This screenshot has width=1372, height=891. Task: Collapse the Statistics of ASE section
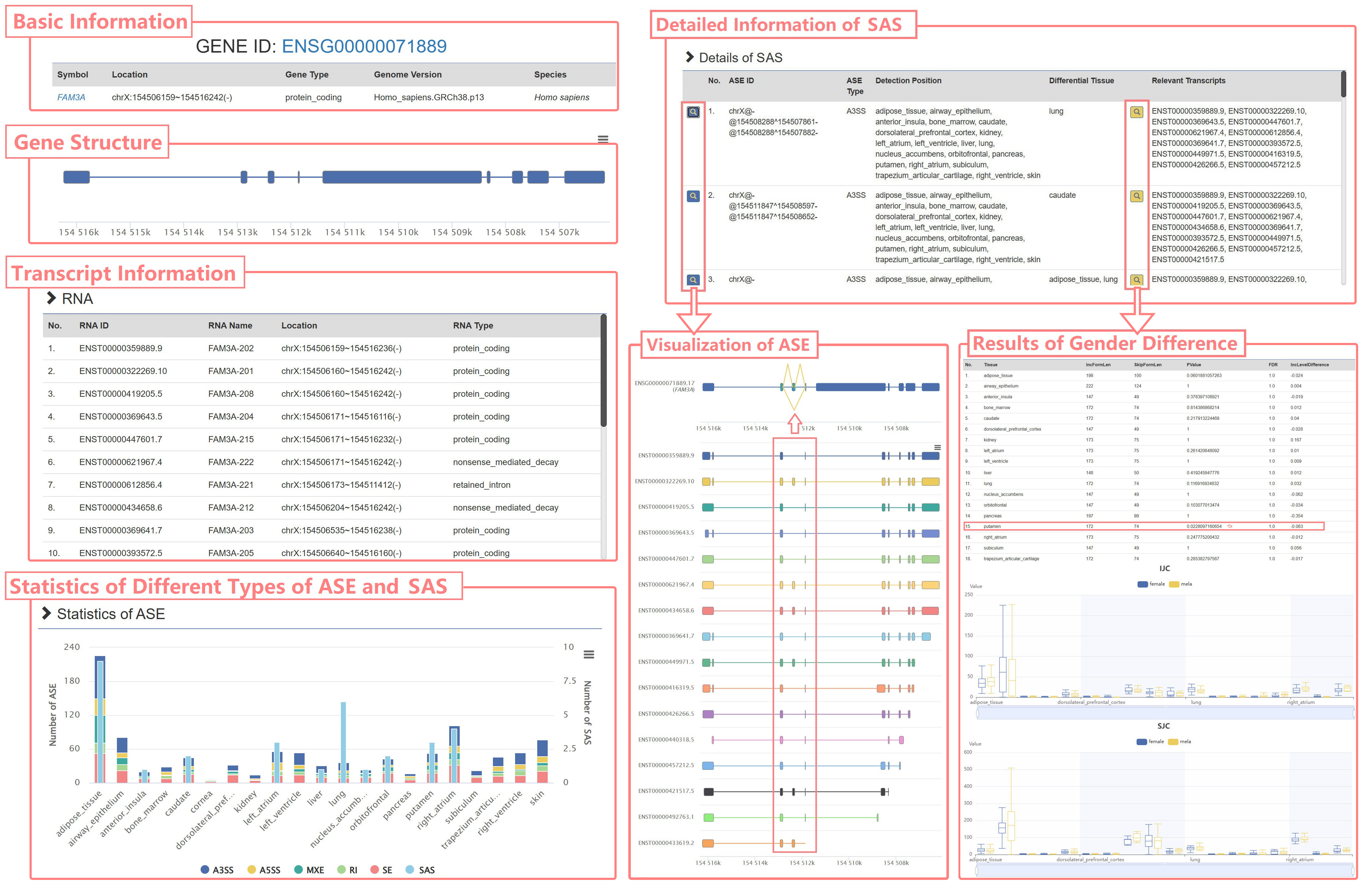pyautogui.click(x=47, y=613)
